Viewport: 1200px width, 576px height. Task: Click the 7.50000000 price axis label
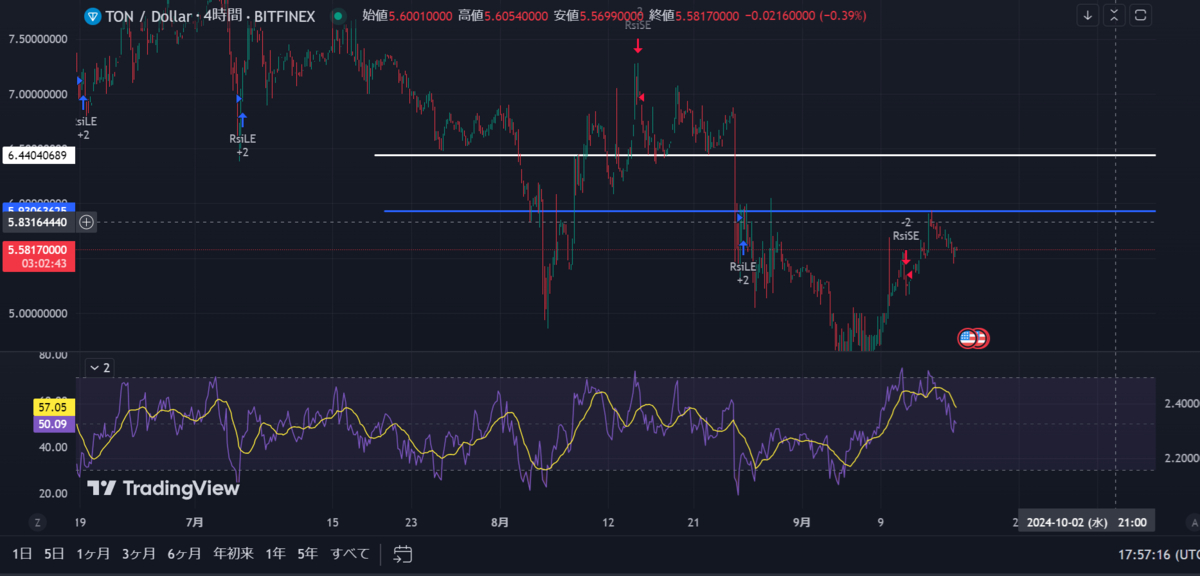click(x=37, y=38)
